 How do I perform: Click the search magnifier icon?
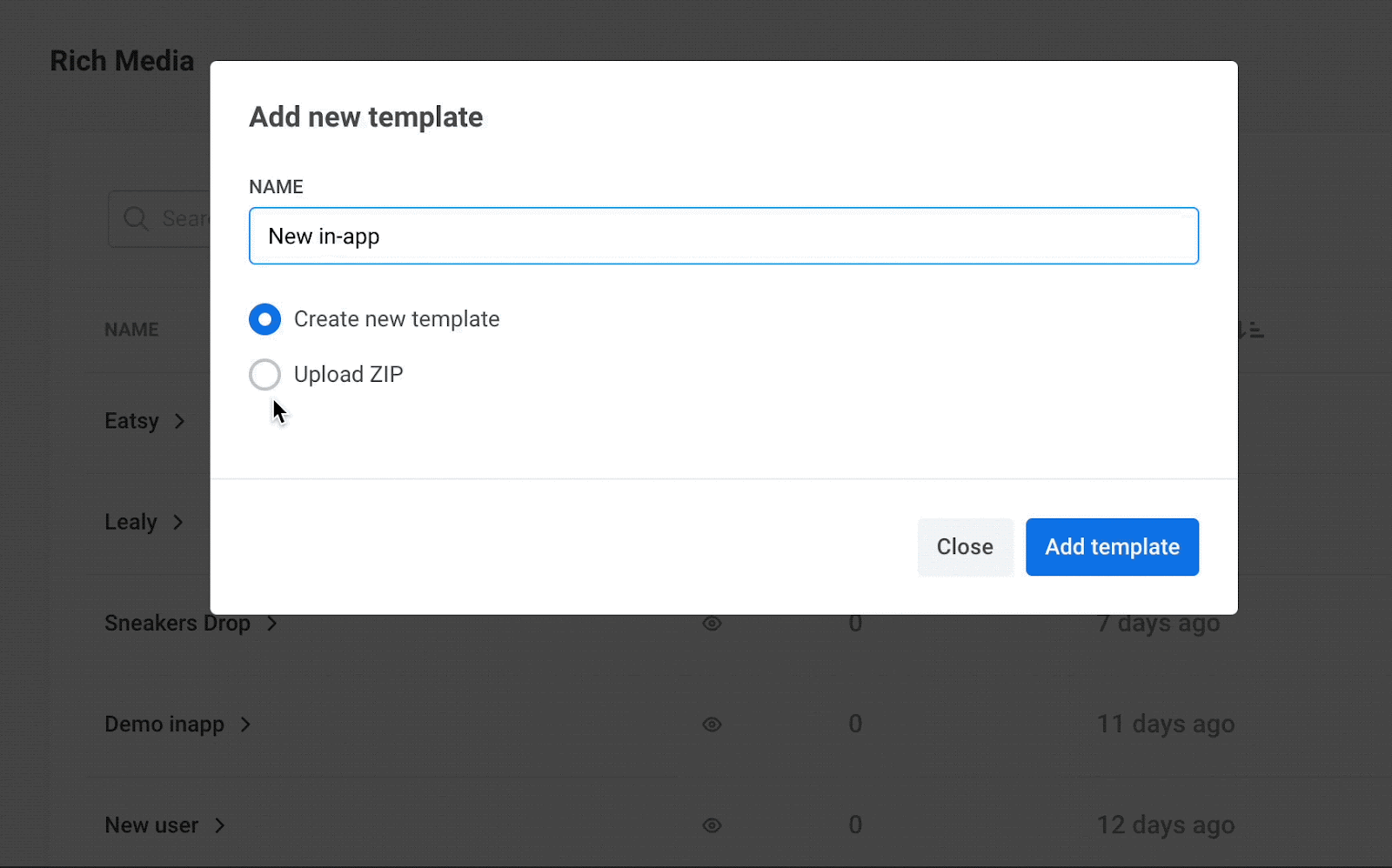136,218
